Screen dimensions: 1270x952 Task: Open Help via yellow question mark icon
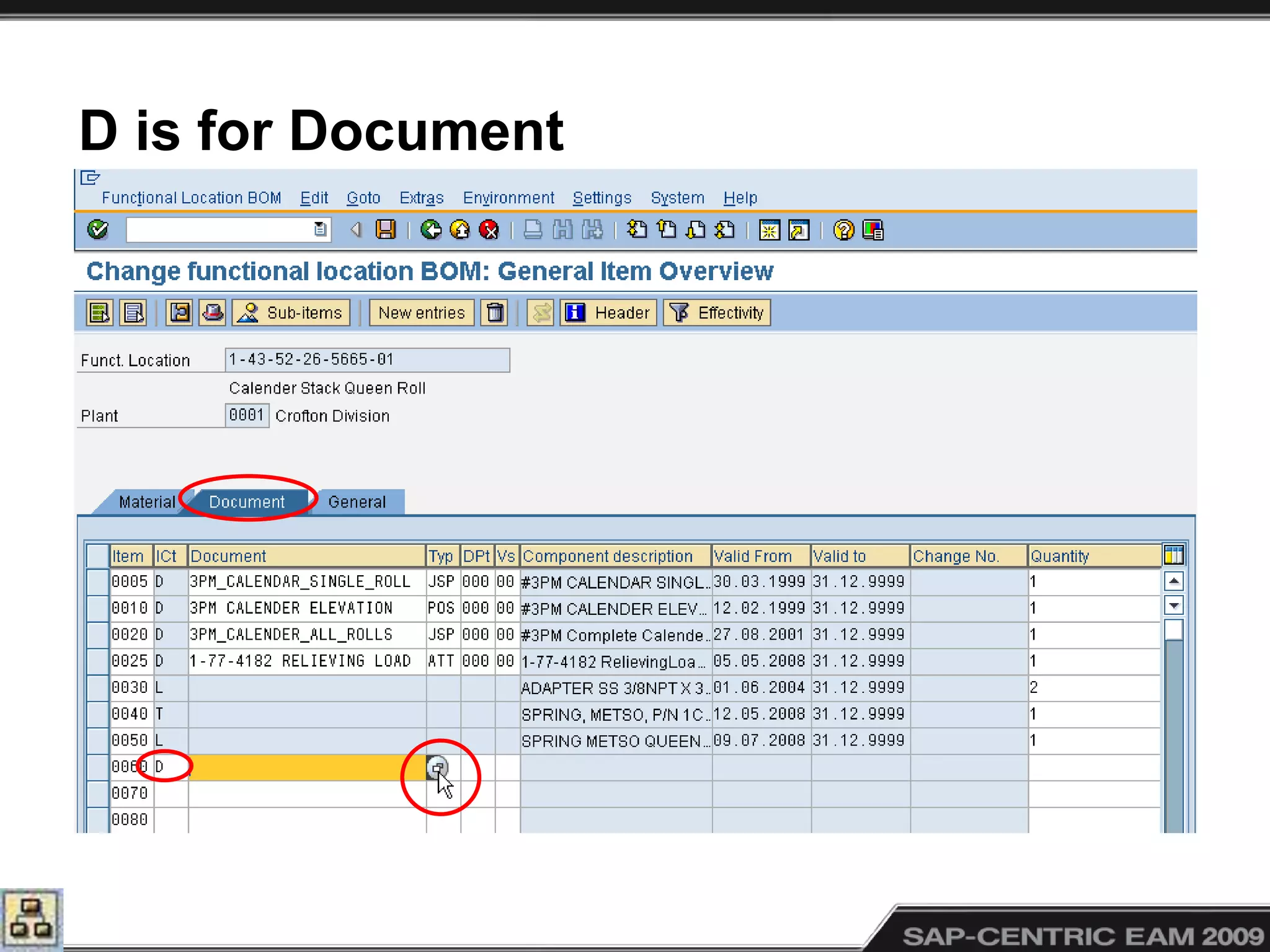[x=843, y=230]
